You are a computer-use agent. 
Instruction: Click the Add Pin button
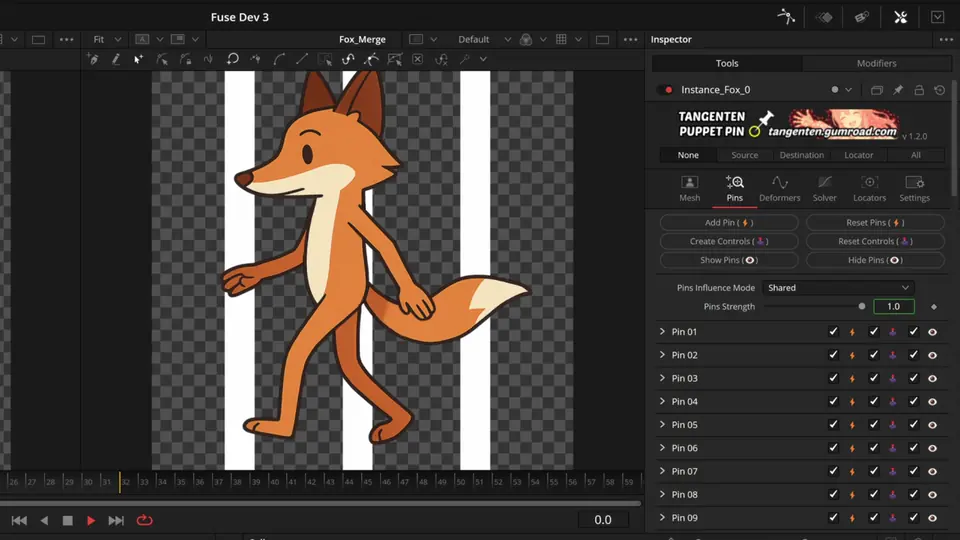click(x=728, y=223)
